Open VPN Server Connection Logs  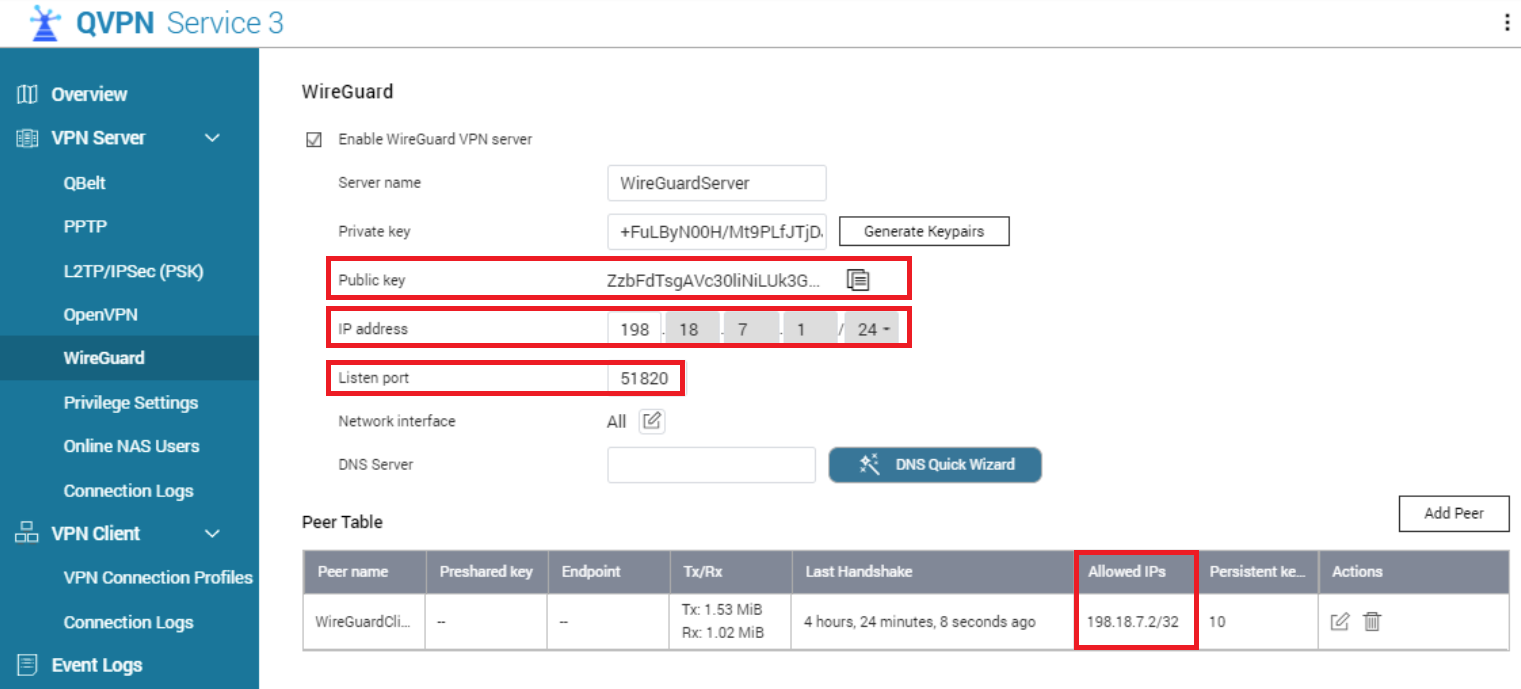click(129, 490)
